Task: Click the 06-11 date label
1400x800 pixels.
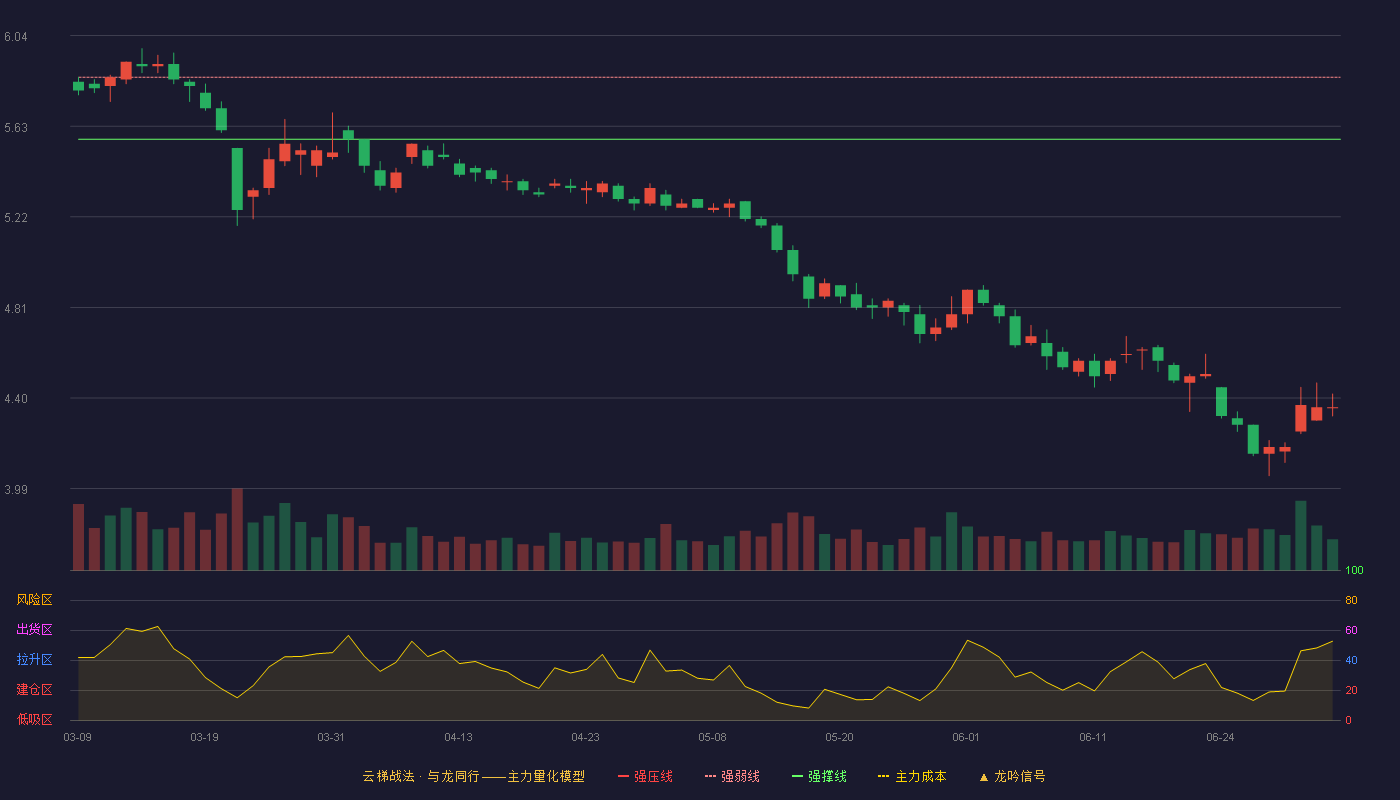Action: [1093, 737]
